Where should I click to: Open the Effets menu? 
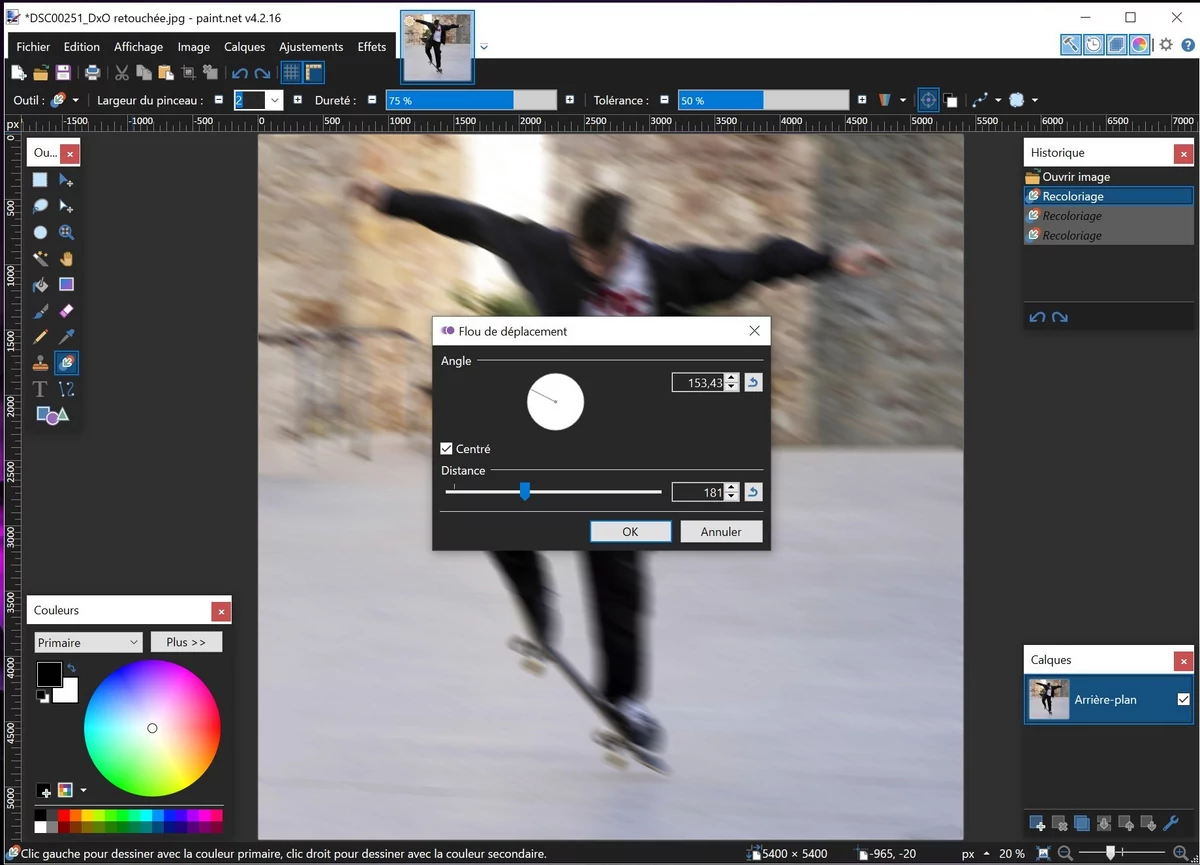coord(372,47)
